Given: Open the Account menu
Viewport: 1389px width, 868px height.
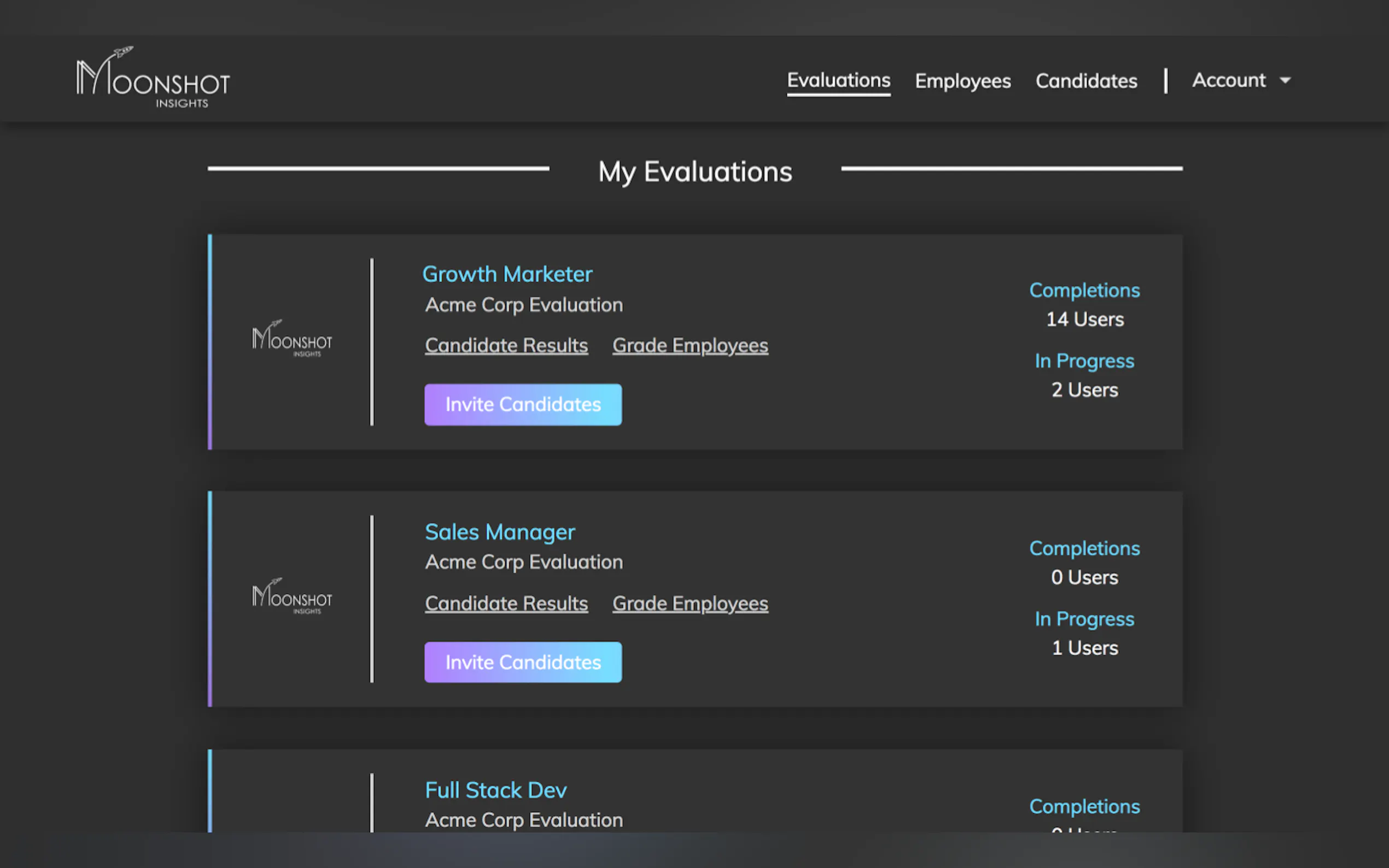Looking at the screenshot, I should (x=1229, y=80).
